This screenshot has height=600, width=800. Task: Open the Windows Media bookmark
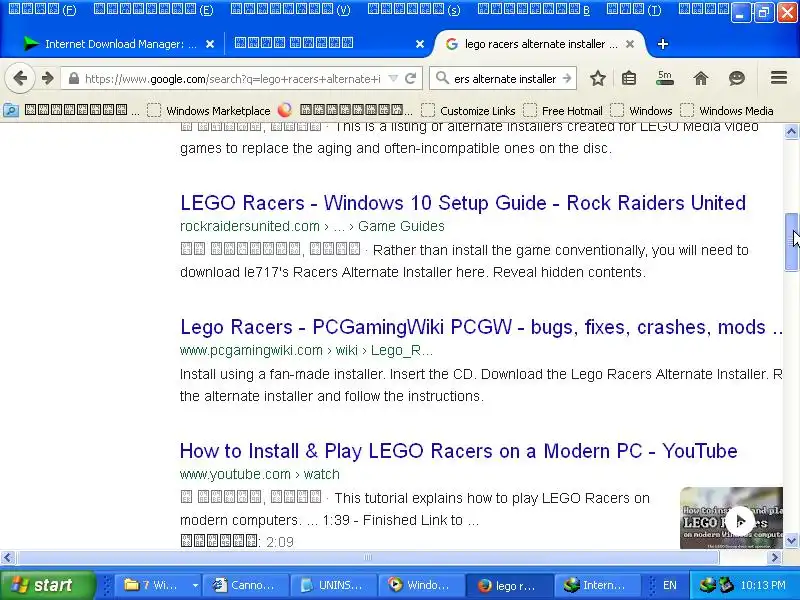(727, 110)
